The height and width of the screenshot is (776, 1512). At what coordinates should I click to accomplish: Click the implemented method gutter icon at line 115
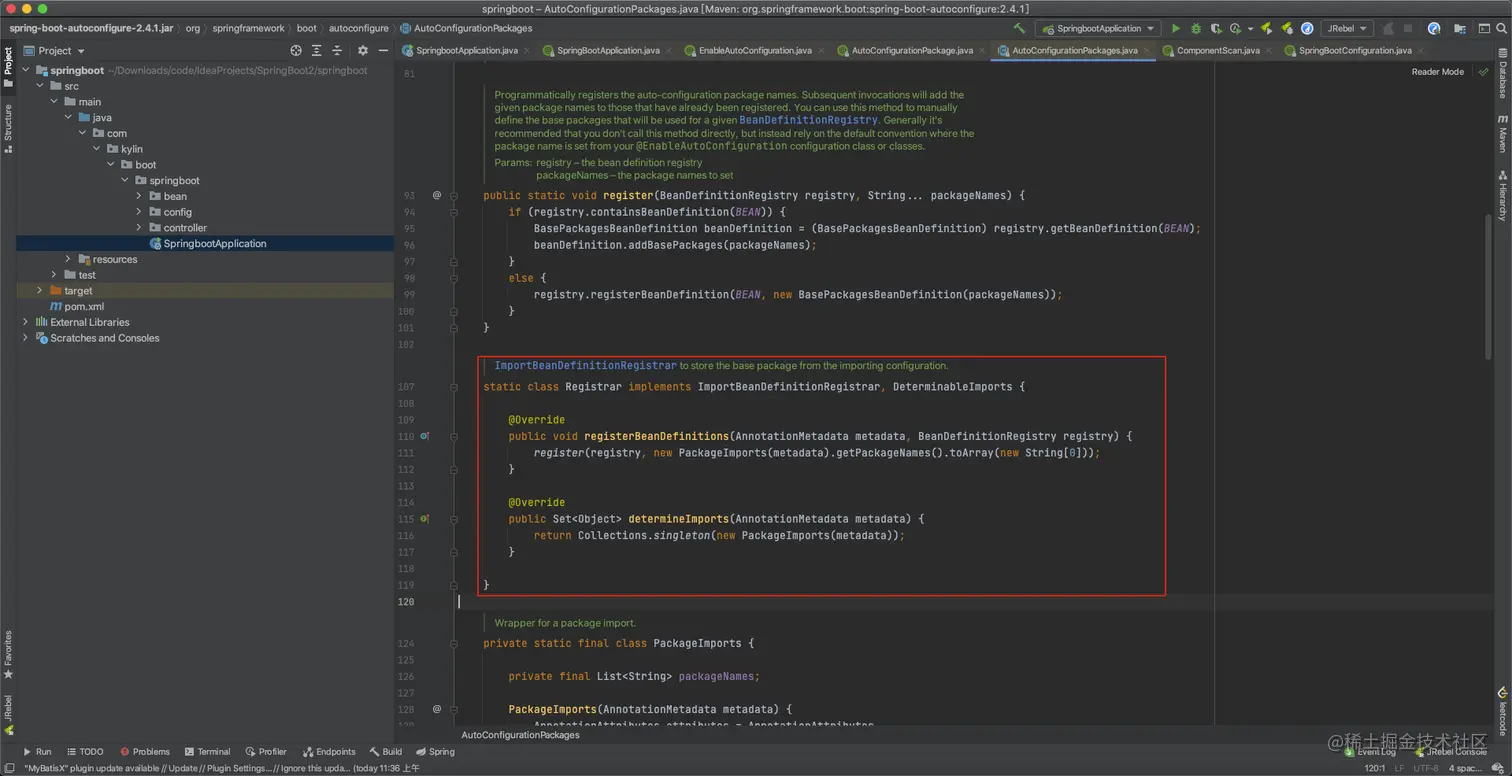[425, 519]
